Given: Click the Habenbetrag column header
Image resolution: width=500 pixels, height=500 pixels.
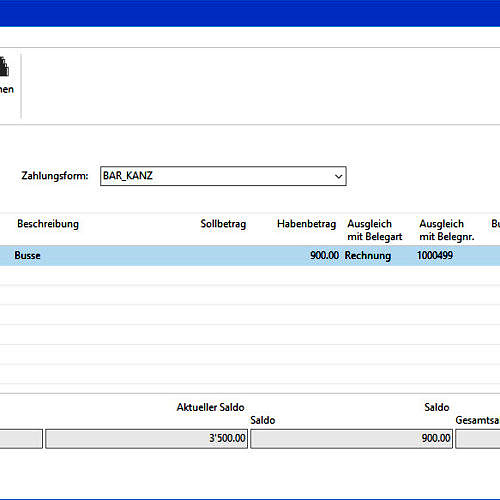Looking at the screenshot, I should [306, 224].
